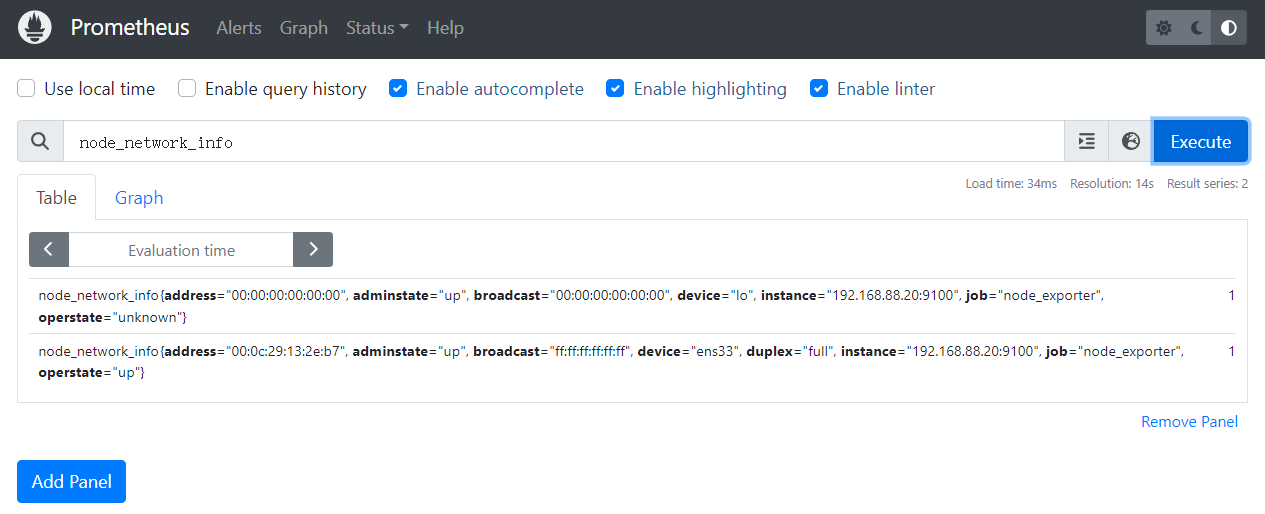
Task: Click the format expression indent icon
Action: coord(1087,141)
